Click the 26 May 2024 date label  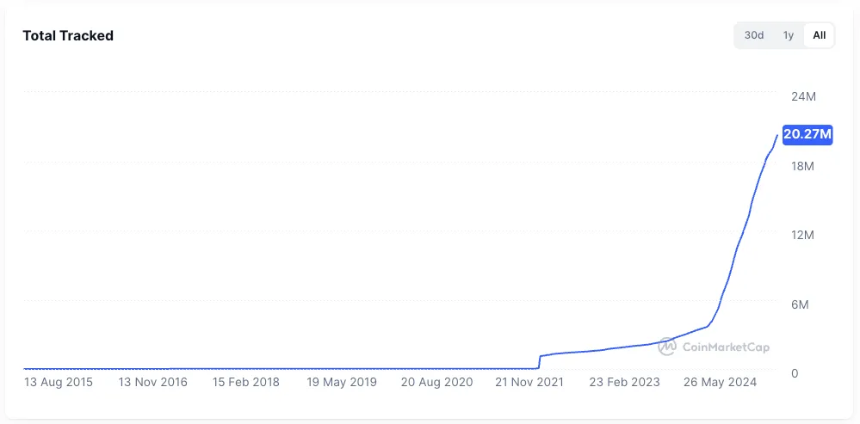click(719, 382)
